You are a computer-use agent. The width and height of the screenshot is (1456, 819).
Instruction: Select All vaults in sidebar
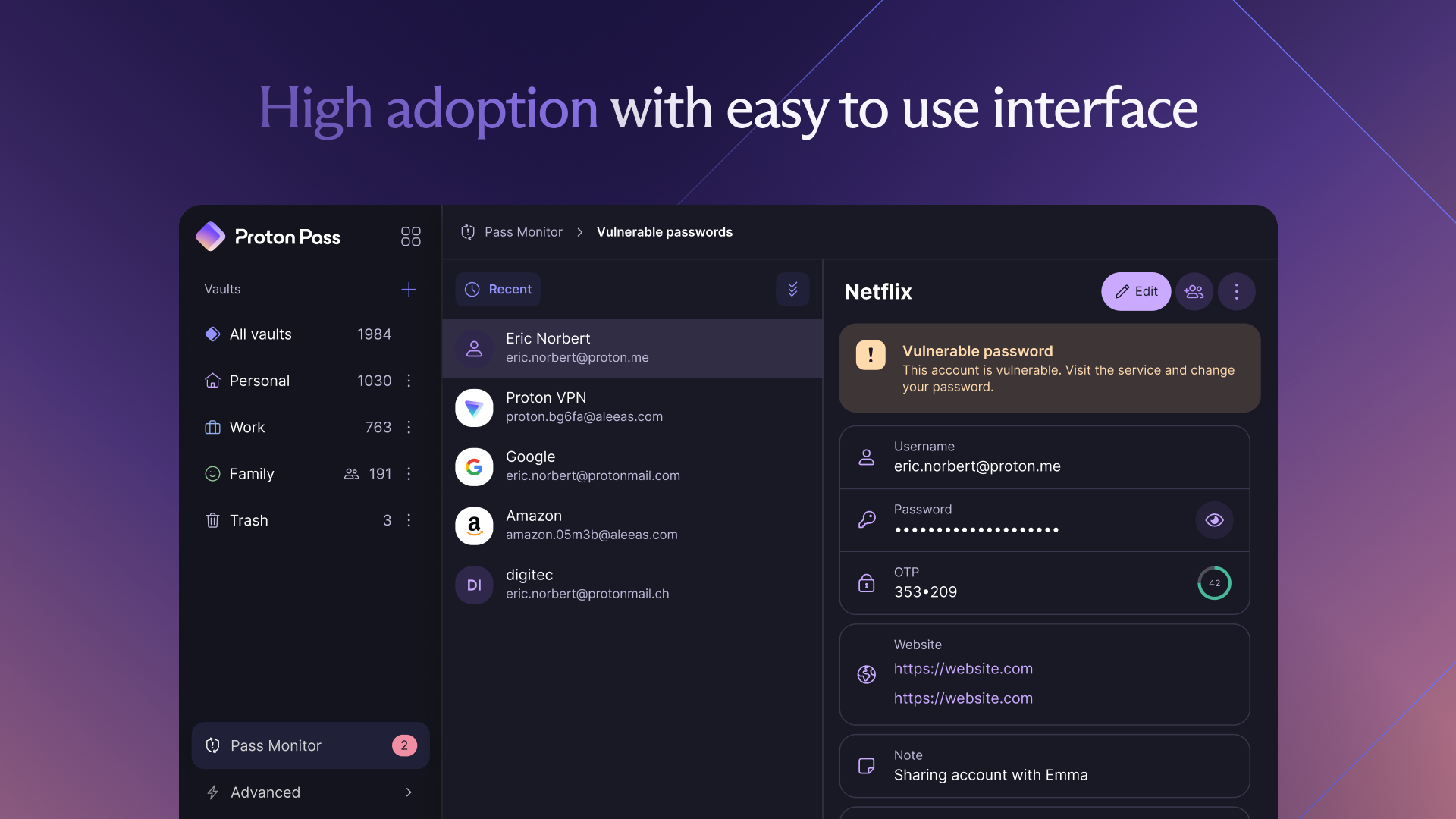pyautogui.click(x=261, y=334)
